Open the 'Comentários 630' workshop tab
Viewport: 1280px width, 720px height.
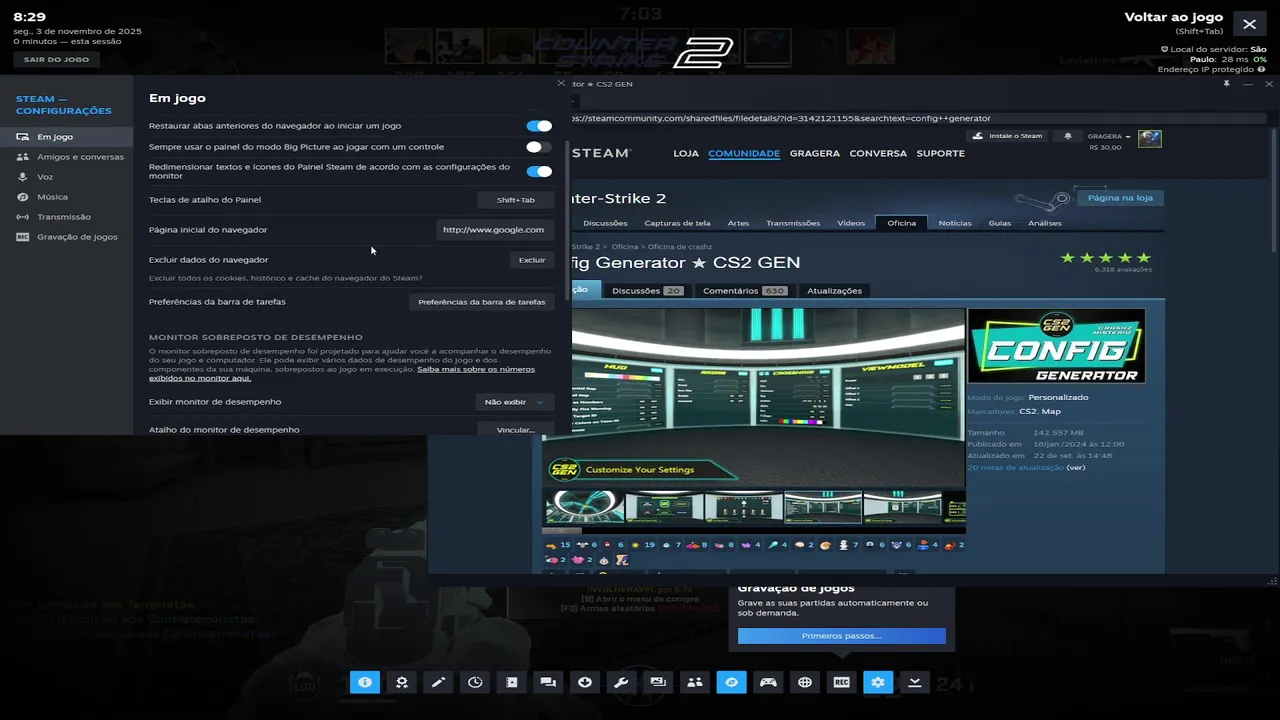pos(744,291)
